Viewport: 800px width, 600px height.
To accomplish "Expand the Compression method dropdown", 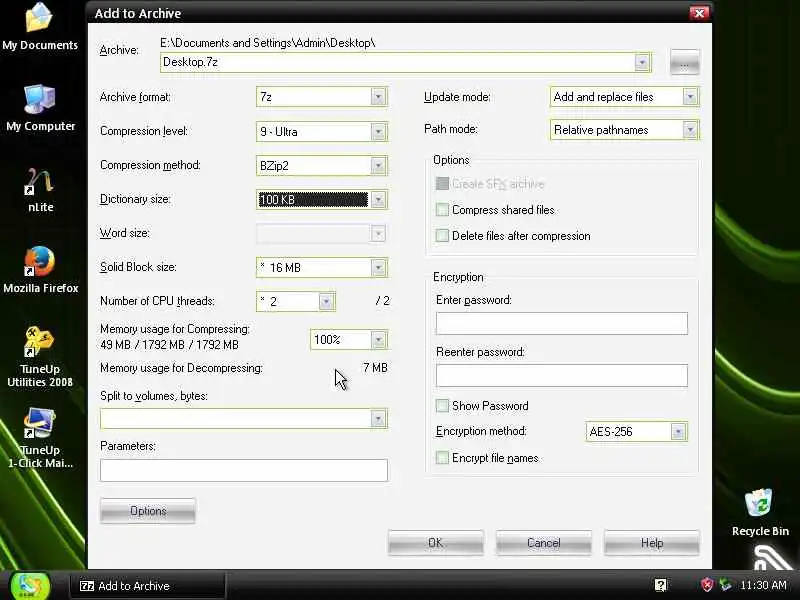I will (x=378, y=165).
